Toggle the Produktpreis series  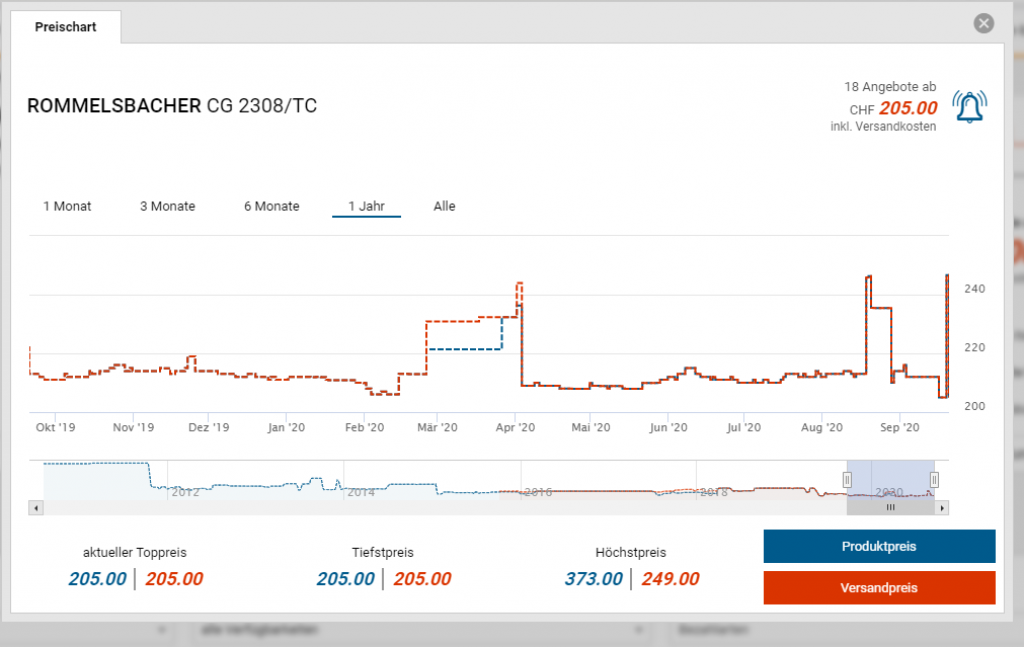(879, 547)
